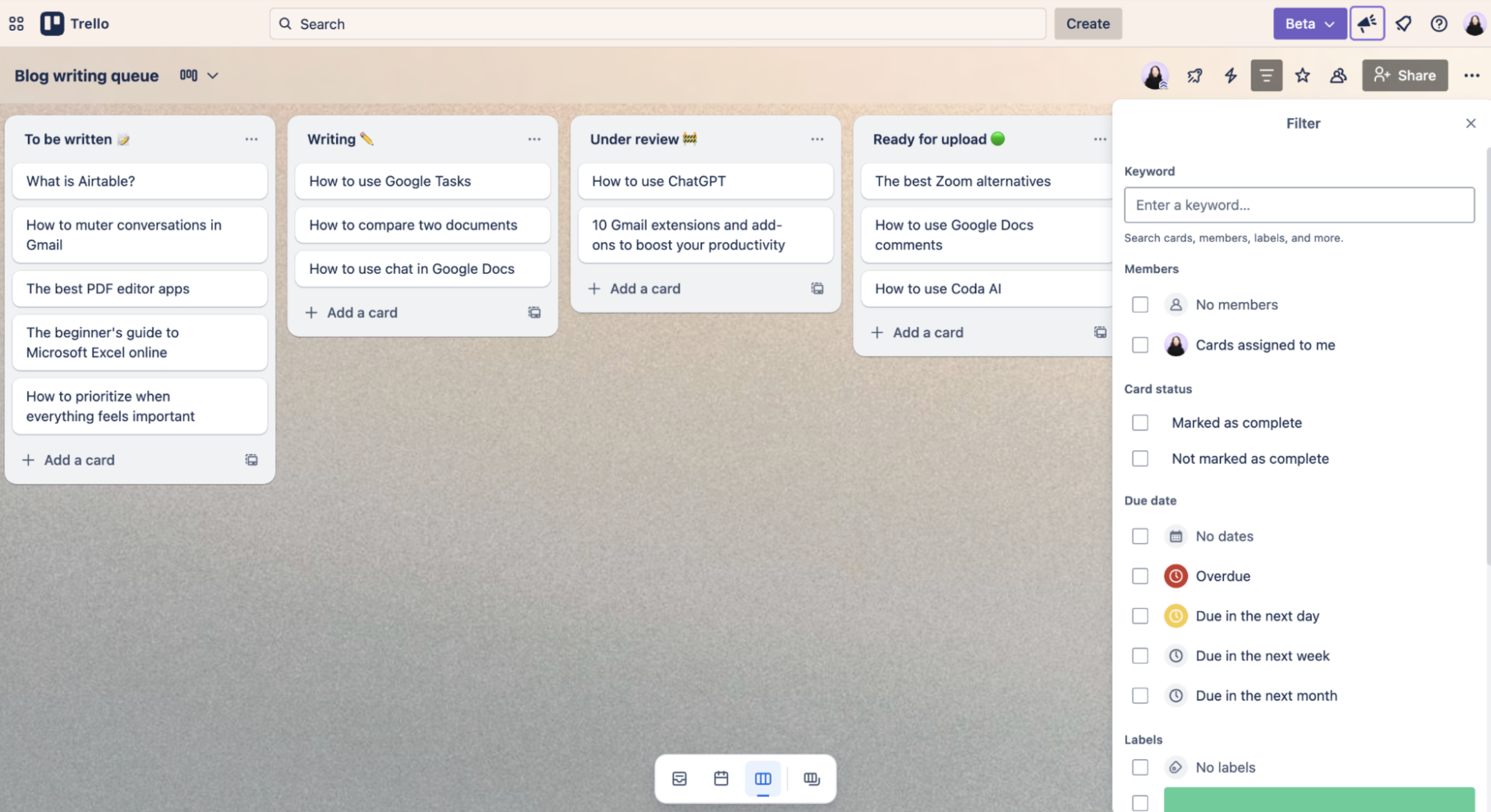Open the Automation lightning icon
1491x812 pixels.
pos(1230,75)
